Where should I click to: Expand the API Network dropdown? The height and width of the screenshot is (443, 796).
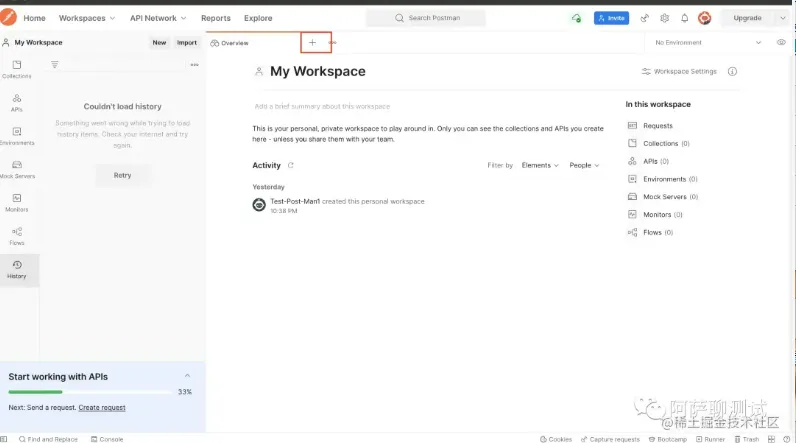click(158, 18)
